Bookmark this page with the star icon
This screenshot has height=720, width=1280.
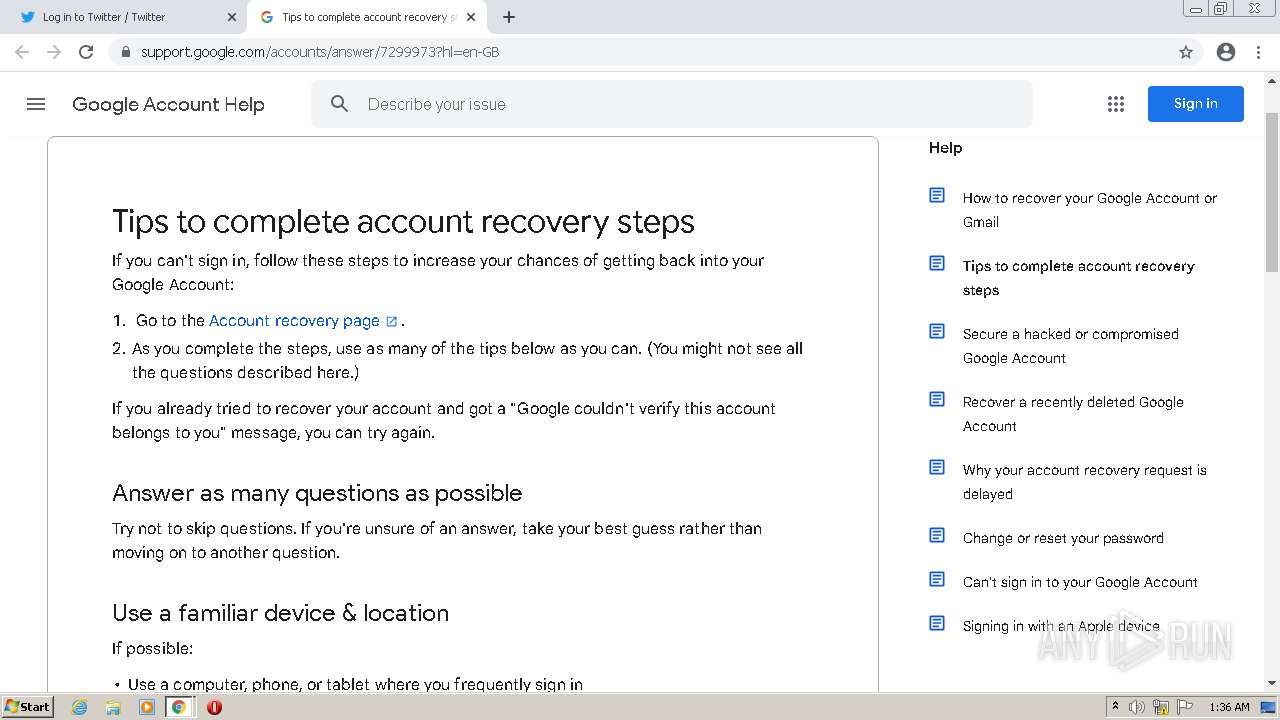click(1186, 52)
